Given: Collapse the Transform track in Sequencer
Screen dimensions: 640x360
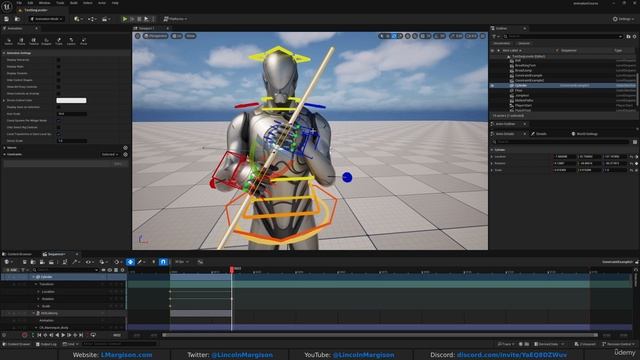Looking at the screenshot, I should (x=36, y=284).
